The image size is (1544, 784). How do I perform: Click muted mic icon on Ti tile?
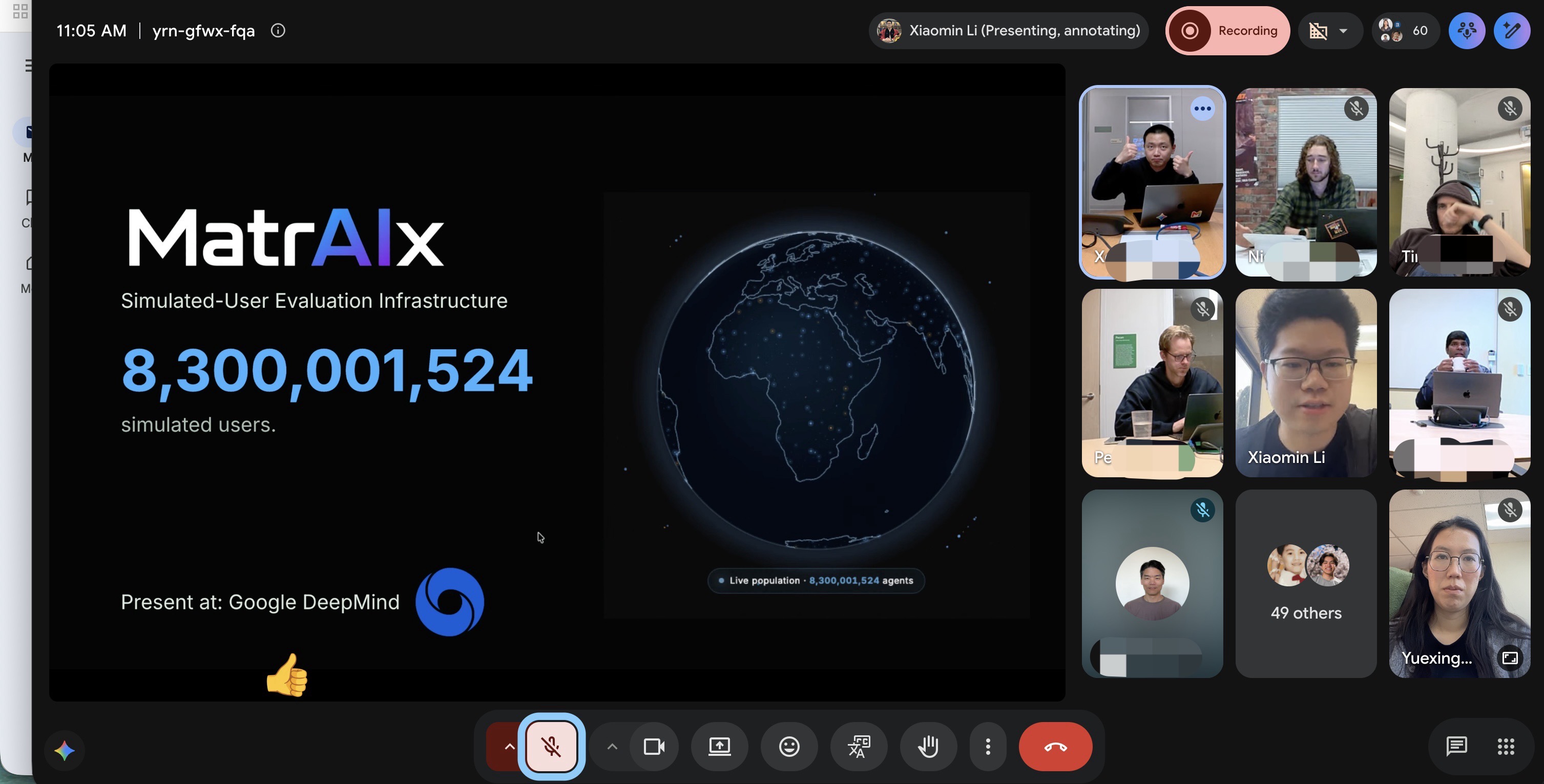(1509, 109)
